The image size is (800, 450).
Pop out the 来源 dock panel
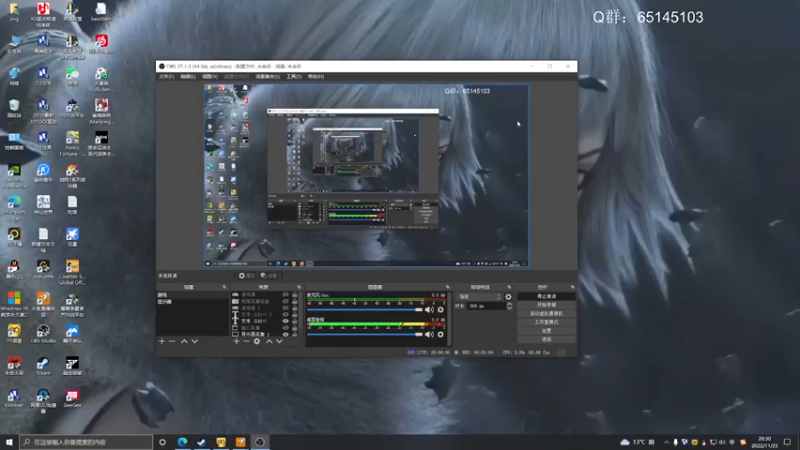299,287
